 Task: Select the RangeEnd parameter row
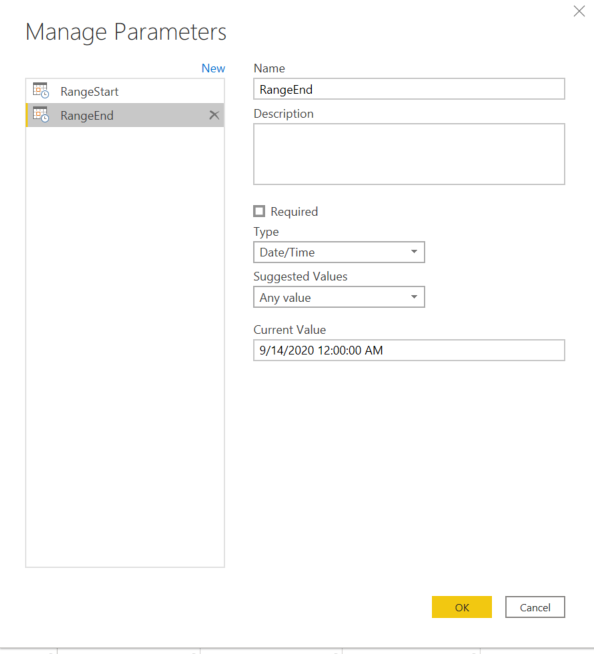[125, 115]
